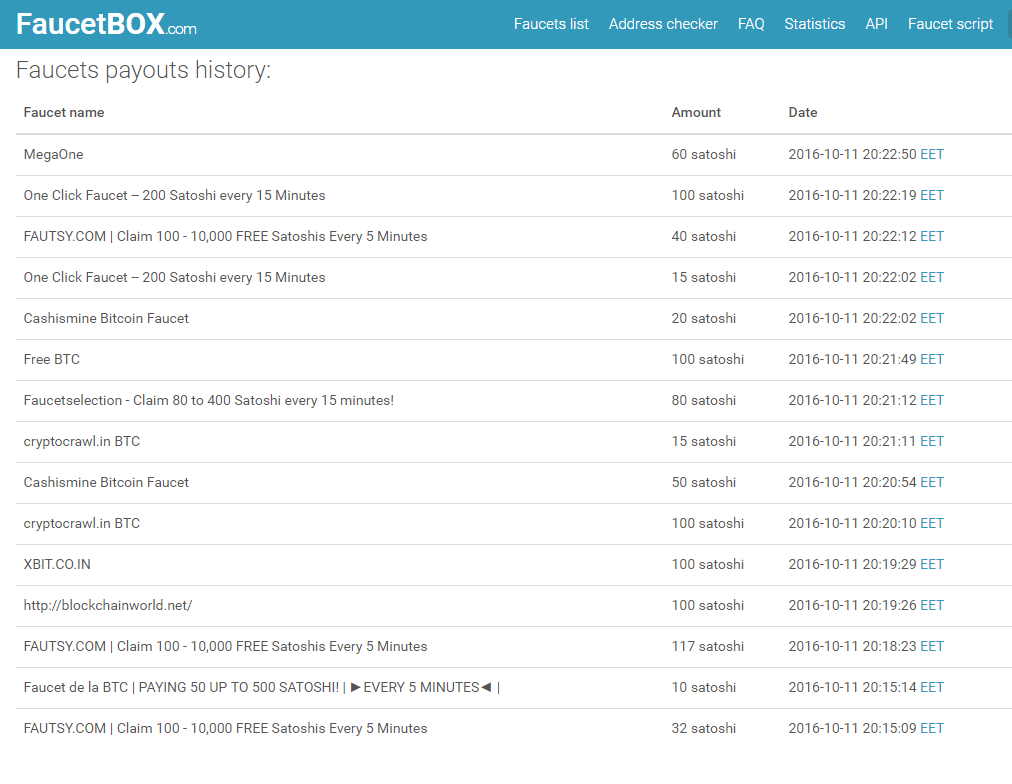This screenshot has height=784, width=1012.
Task: Click the EET link at 20:22:50
Action: [x=932, y=154]
